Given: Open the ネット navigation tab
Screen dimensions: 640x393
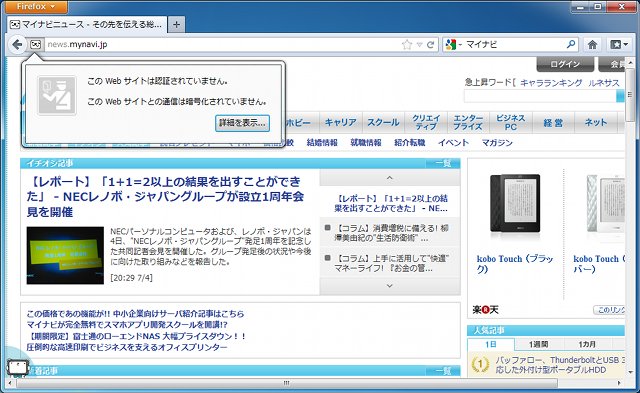Looking at the screenshot, I should (596, 122).
